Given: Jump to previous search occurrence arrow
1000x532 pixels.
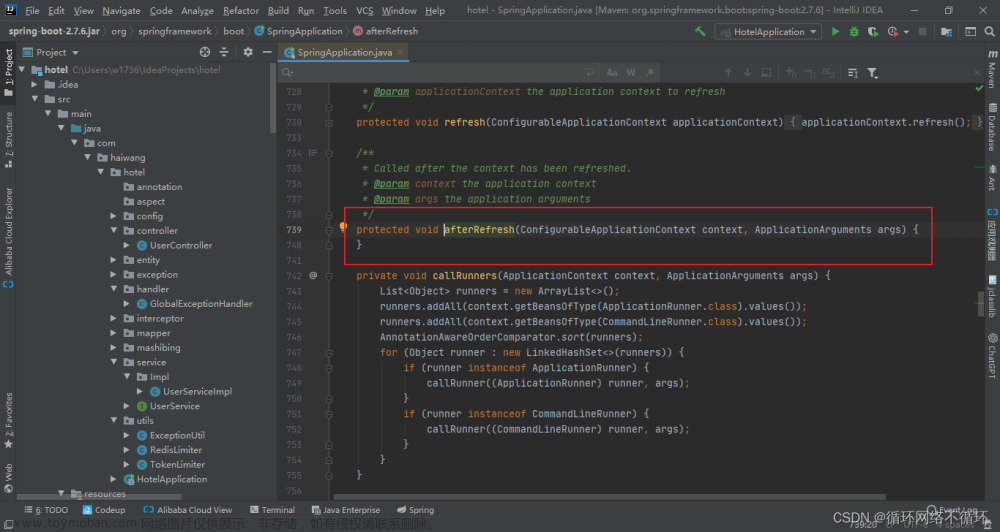Looking at the screenshot, I should [x=728, y=73].
